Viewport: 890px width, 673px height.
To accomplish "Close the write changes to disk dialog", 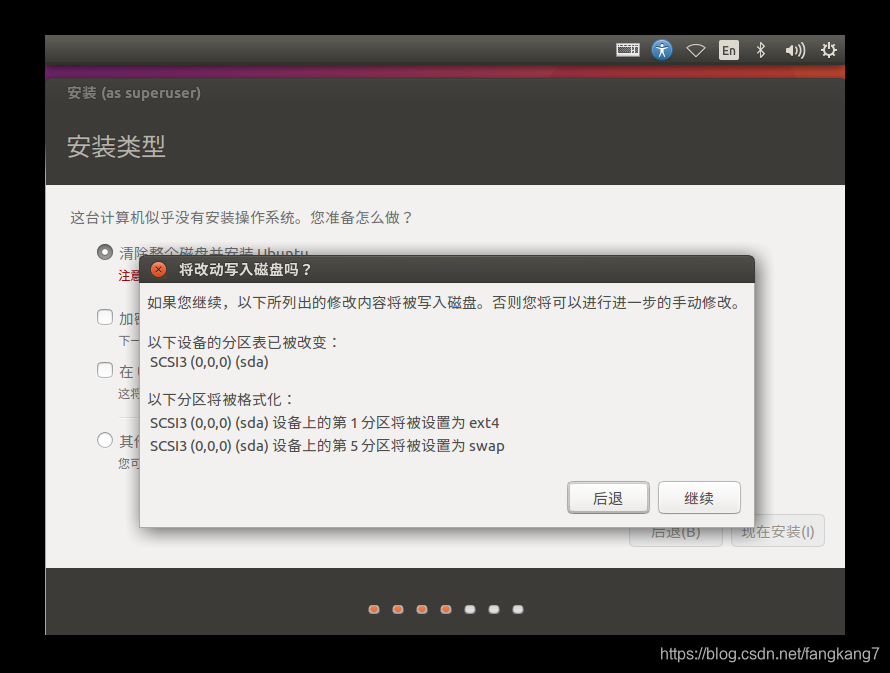I will pos(159,270).
